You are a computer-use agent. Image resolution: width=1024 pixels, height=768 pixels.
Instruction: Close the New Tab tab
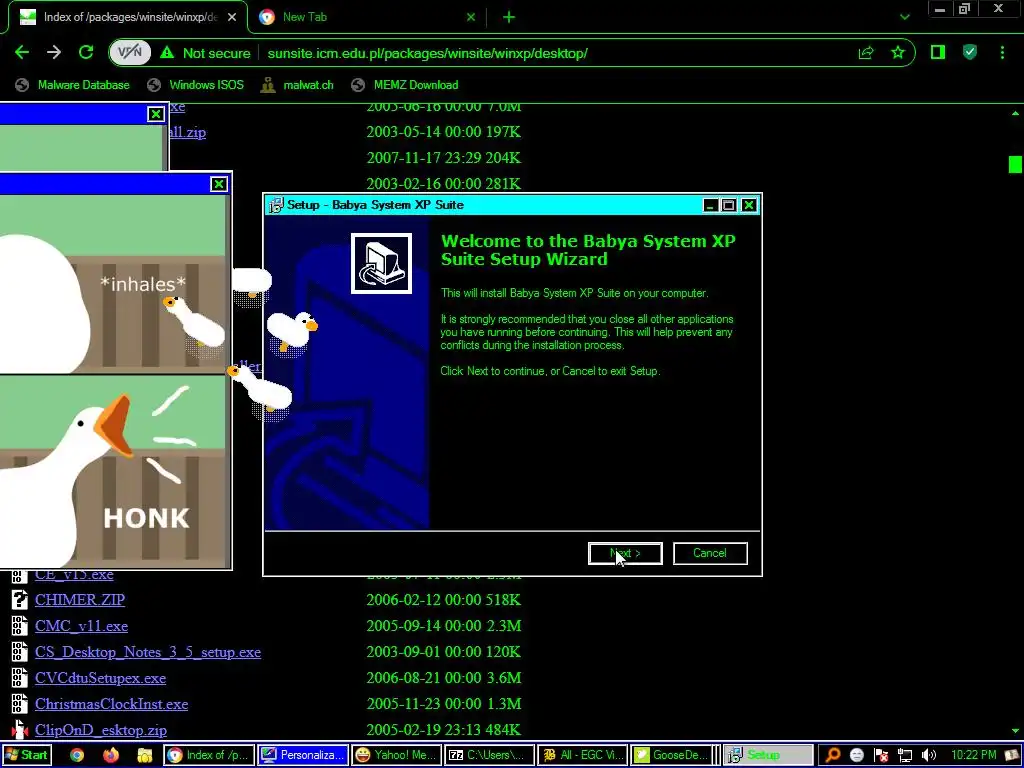pyautogui.click(x=471, y=17)
